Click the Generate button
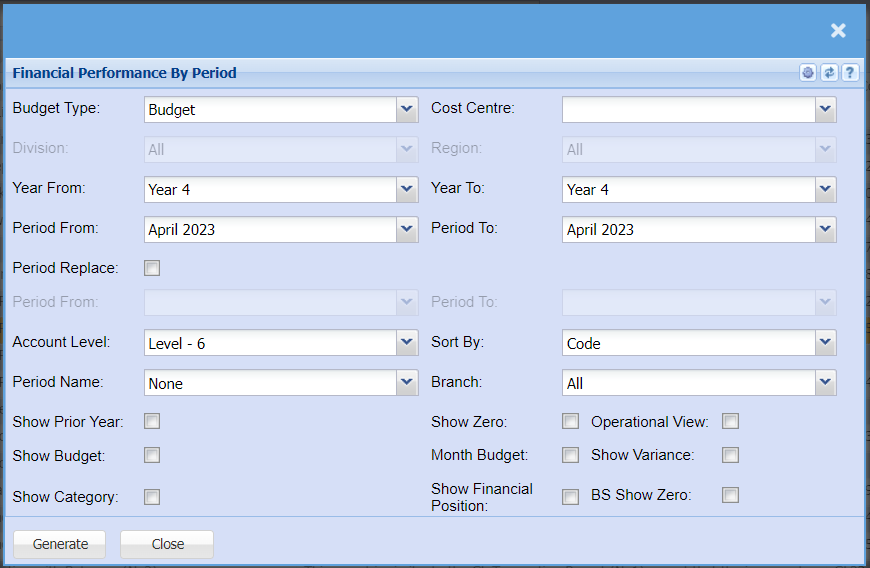 click(x=61, y=544)
